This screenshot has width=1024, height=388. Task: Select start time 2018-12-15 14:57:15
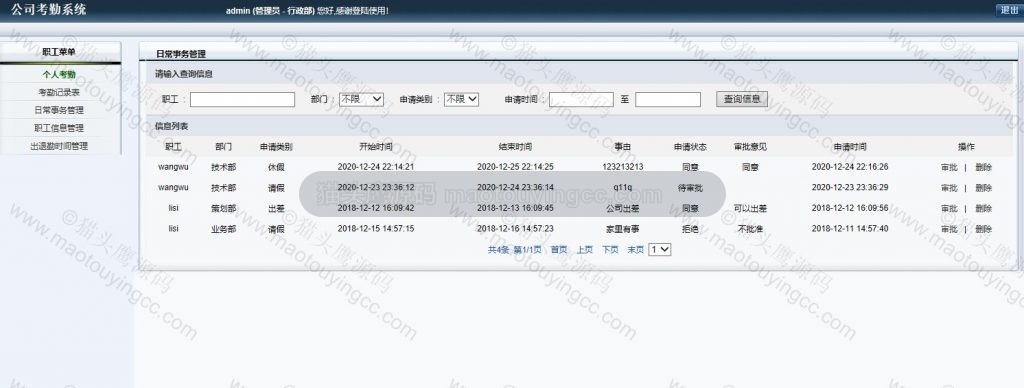pyautogui.click(x=376, y=229)
